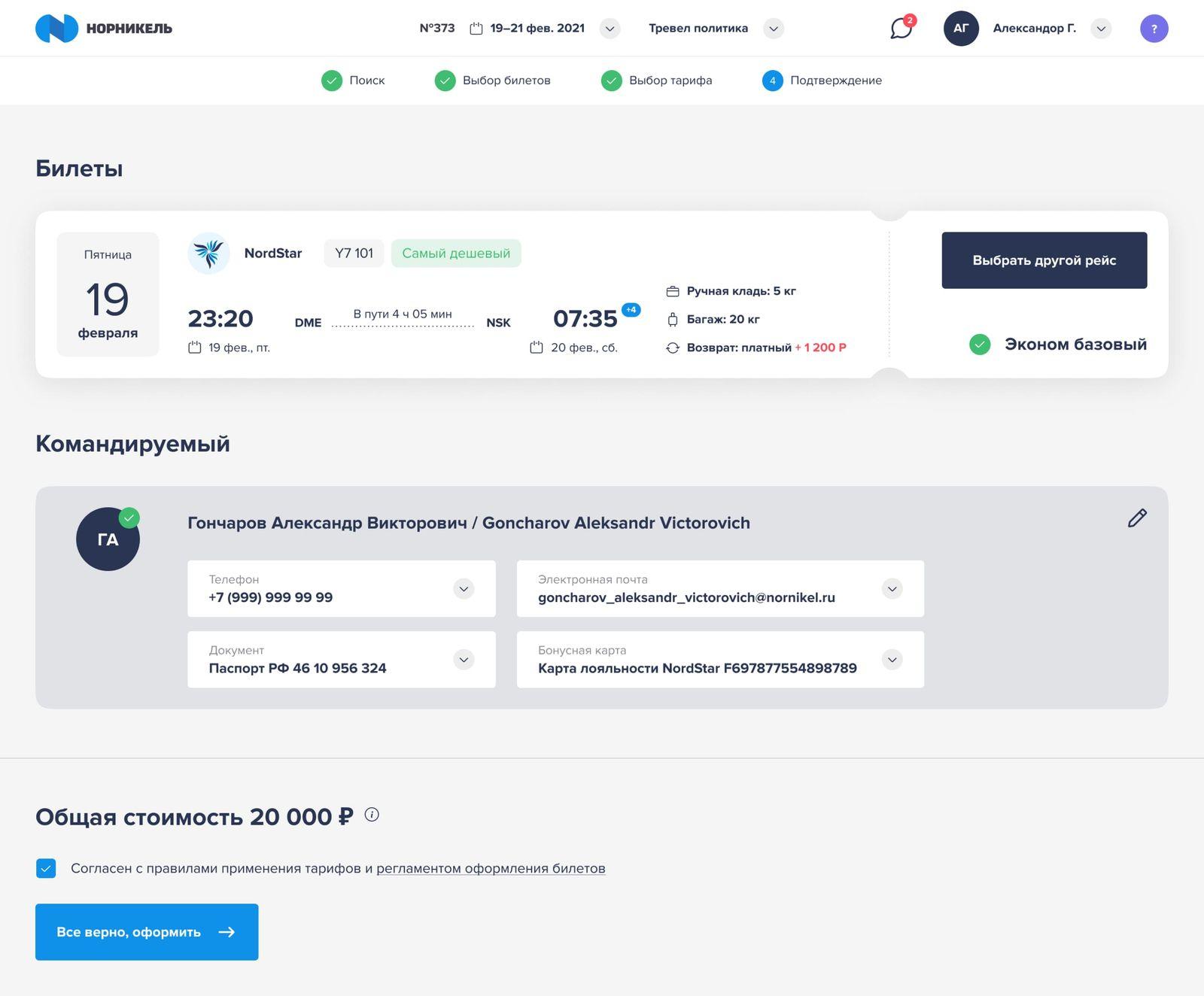Open the Бонусная карта dropdown
The image size is (1204, 996).
tap(892, 660)
